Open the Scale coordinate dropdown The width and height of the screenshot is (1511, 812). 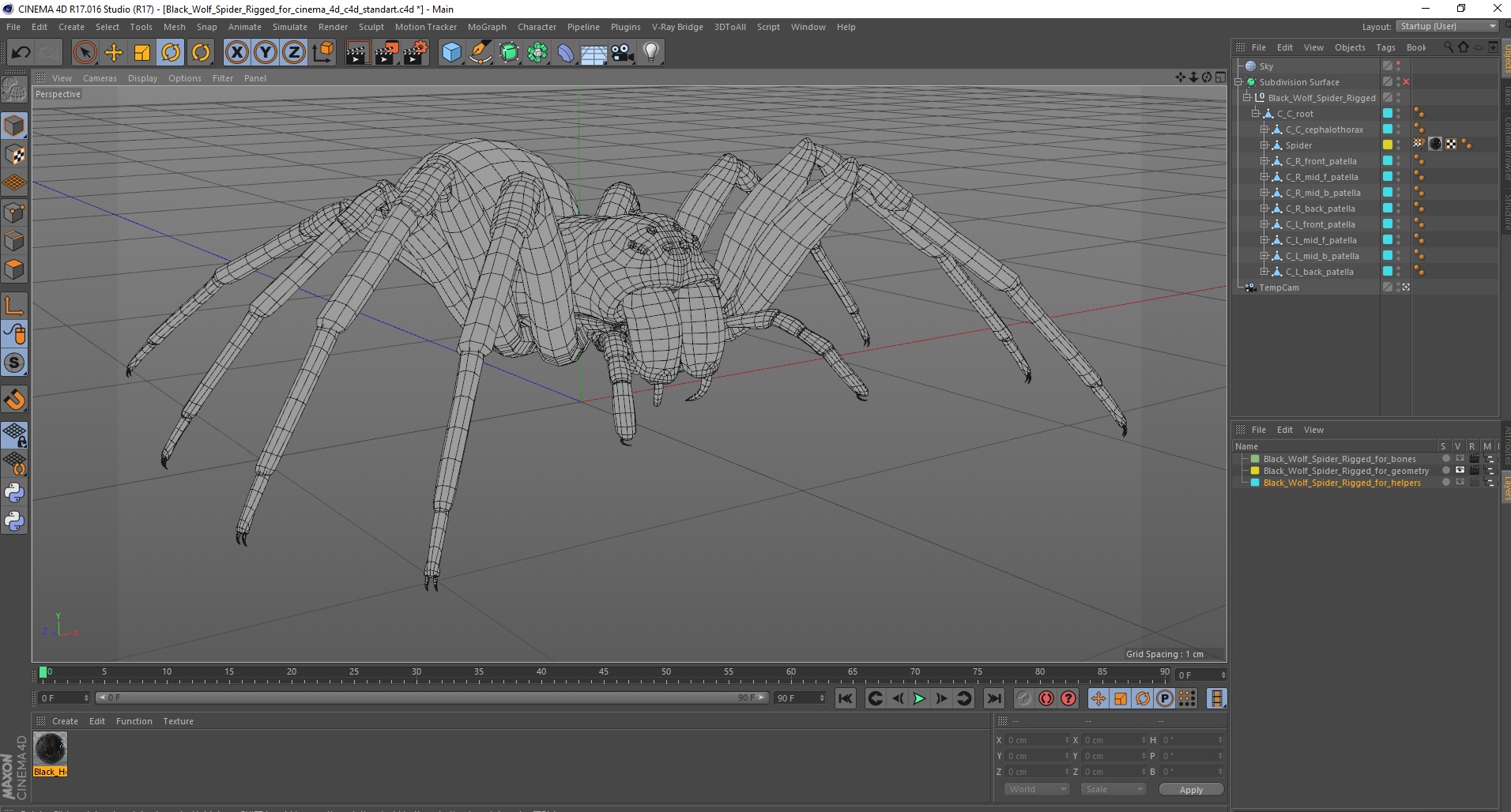(1113, 789)
